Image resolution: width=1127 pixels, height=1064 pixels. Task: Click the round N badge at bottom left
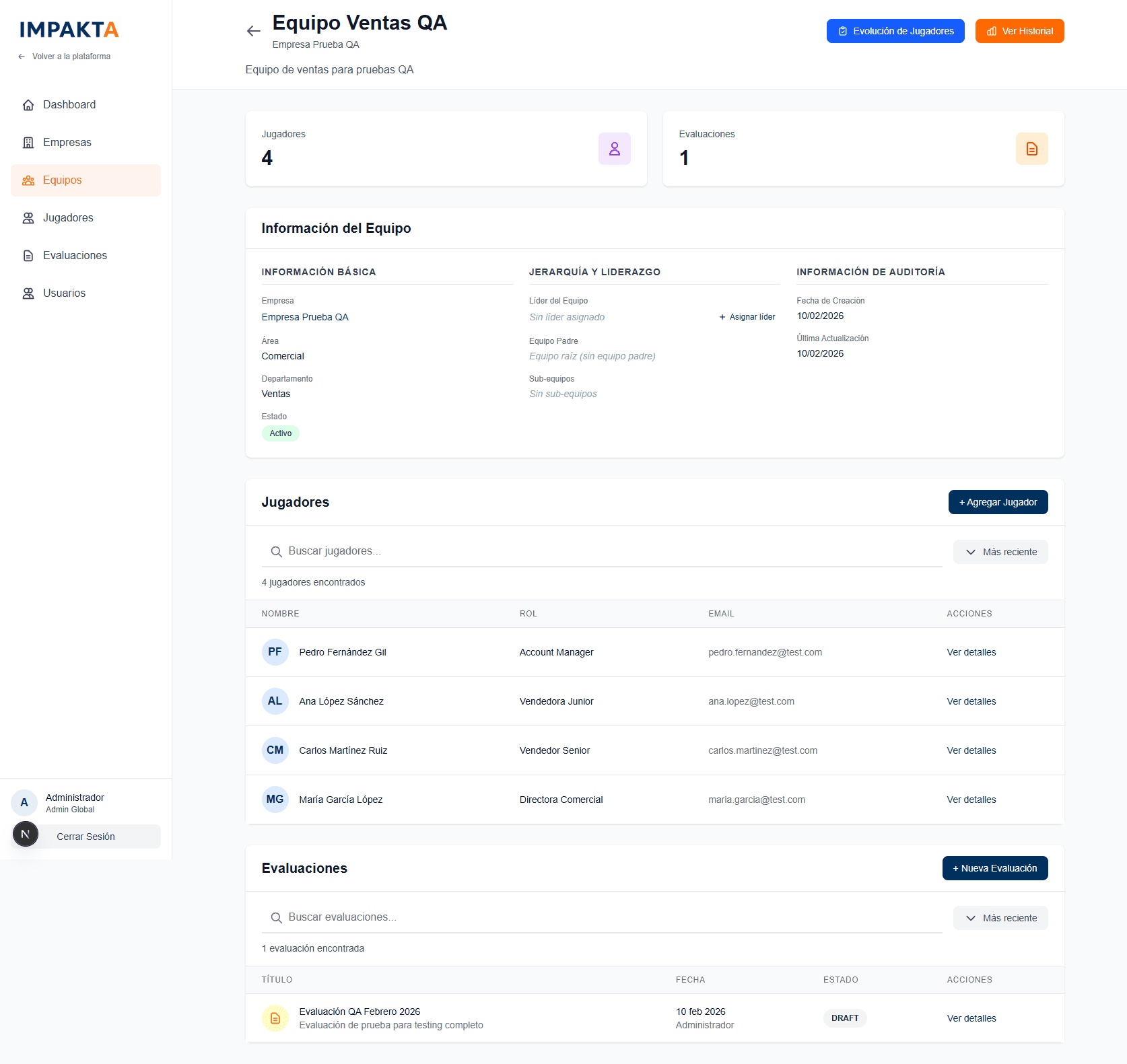26,835
